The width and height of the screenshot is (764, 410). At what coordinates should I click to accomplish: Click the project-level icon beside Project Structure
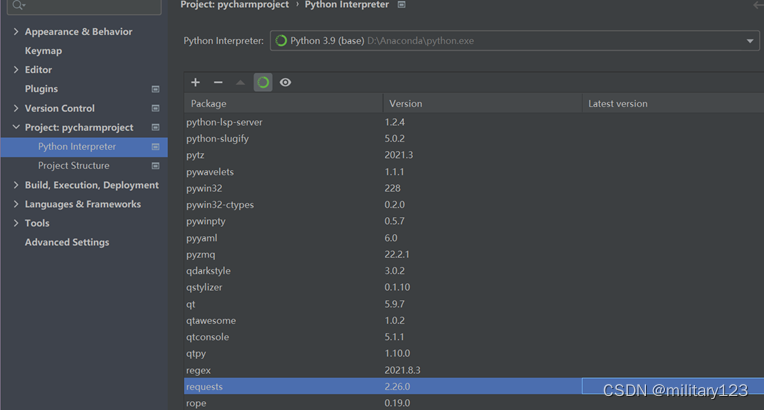pyautogui.click(x=155, y=166)
